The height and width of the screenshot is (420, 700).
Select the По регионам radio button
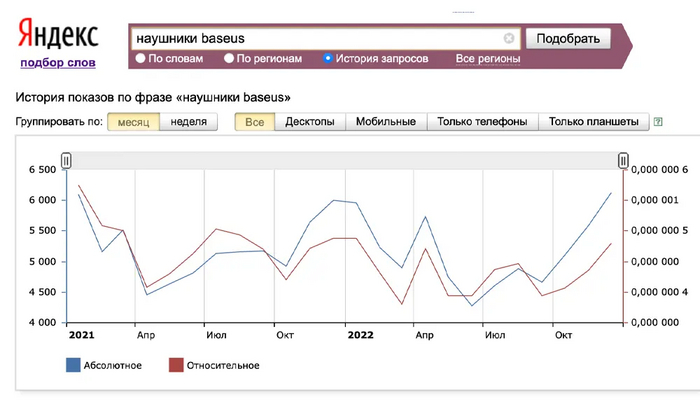229,59
